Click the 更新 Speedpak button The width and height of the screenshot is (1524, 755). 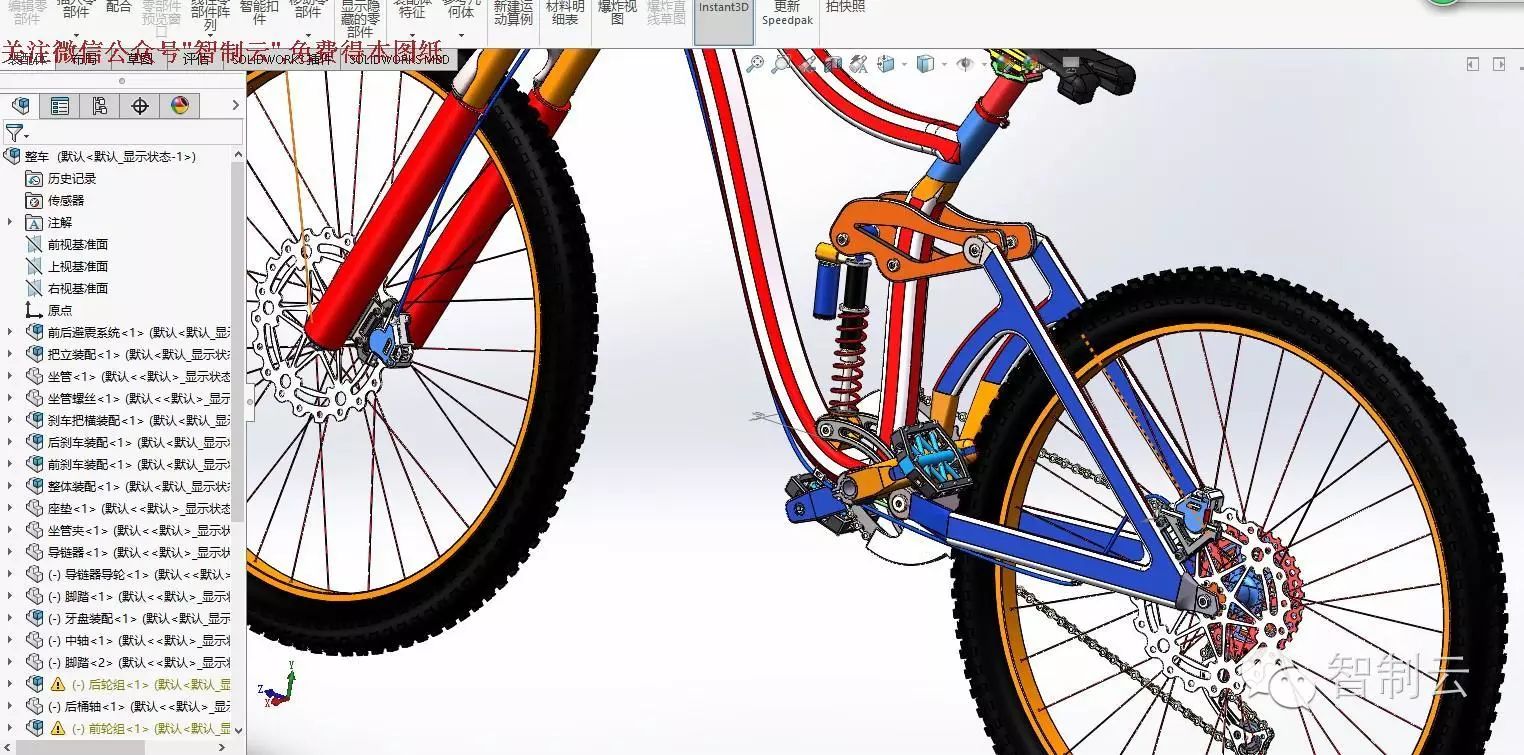pyautogui.click(x=786, y=14)
